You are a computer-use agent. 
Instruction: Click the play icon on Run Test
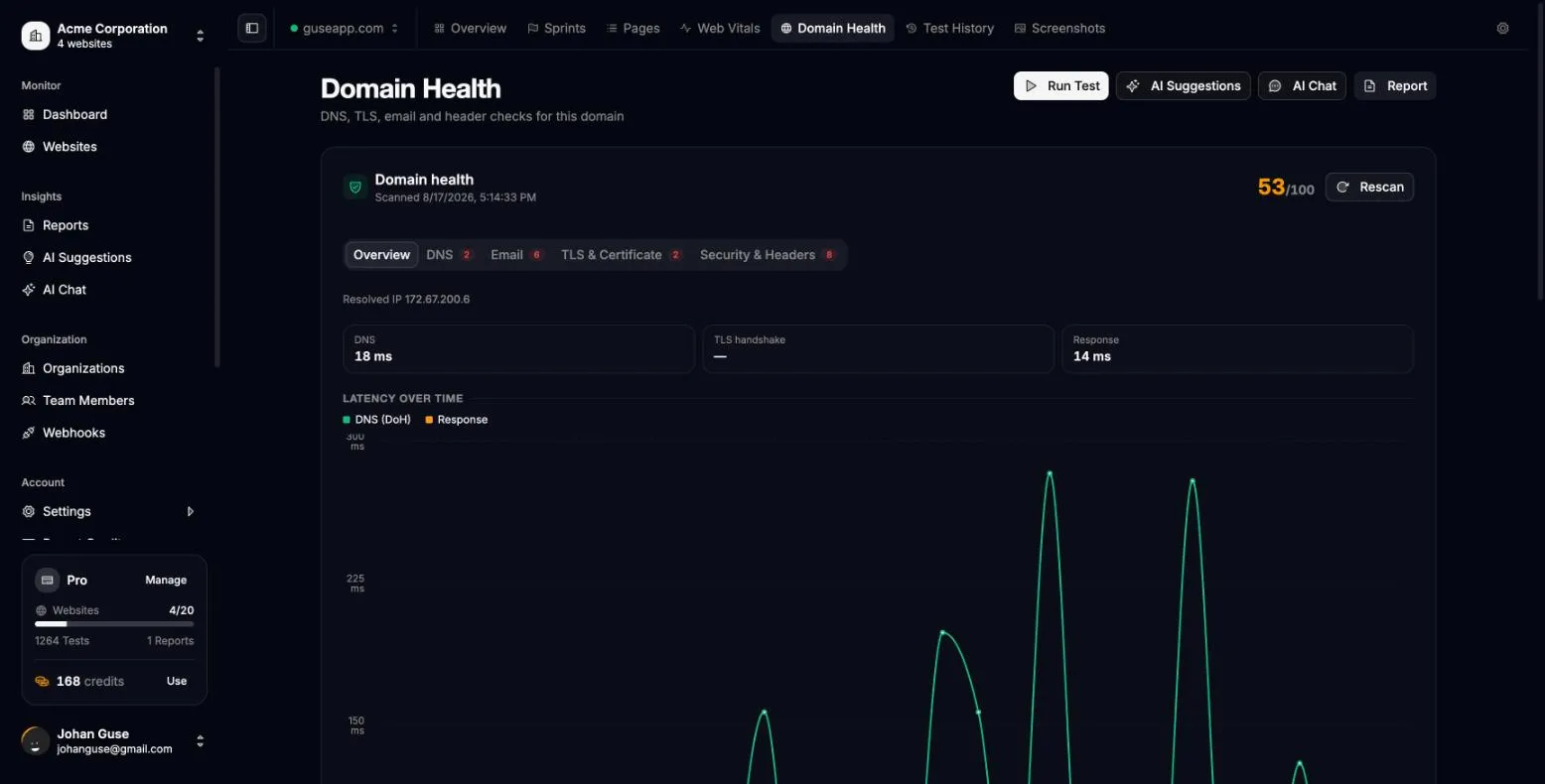click(x=1032, y=86)
